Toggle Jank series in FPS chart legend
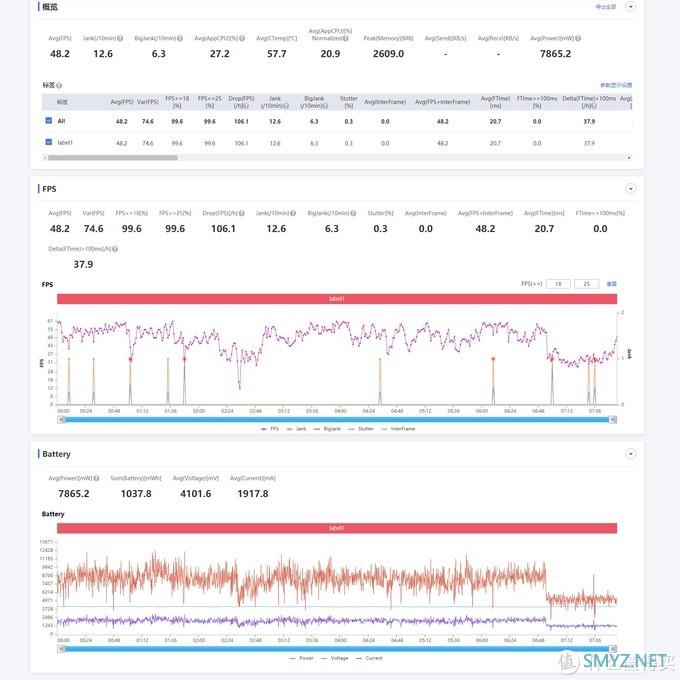 coord(296,429)
